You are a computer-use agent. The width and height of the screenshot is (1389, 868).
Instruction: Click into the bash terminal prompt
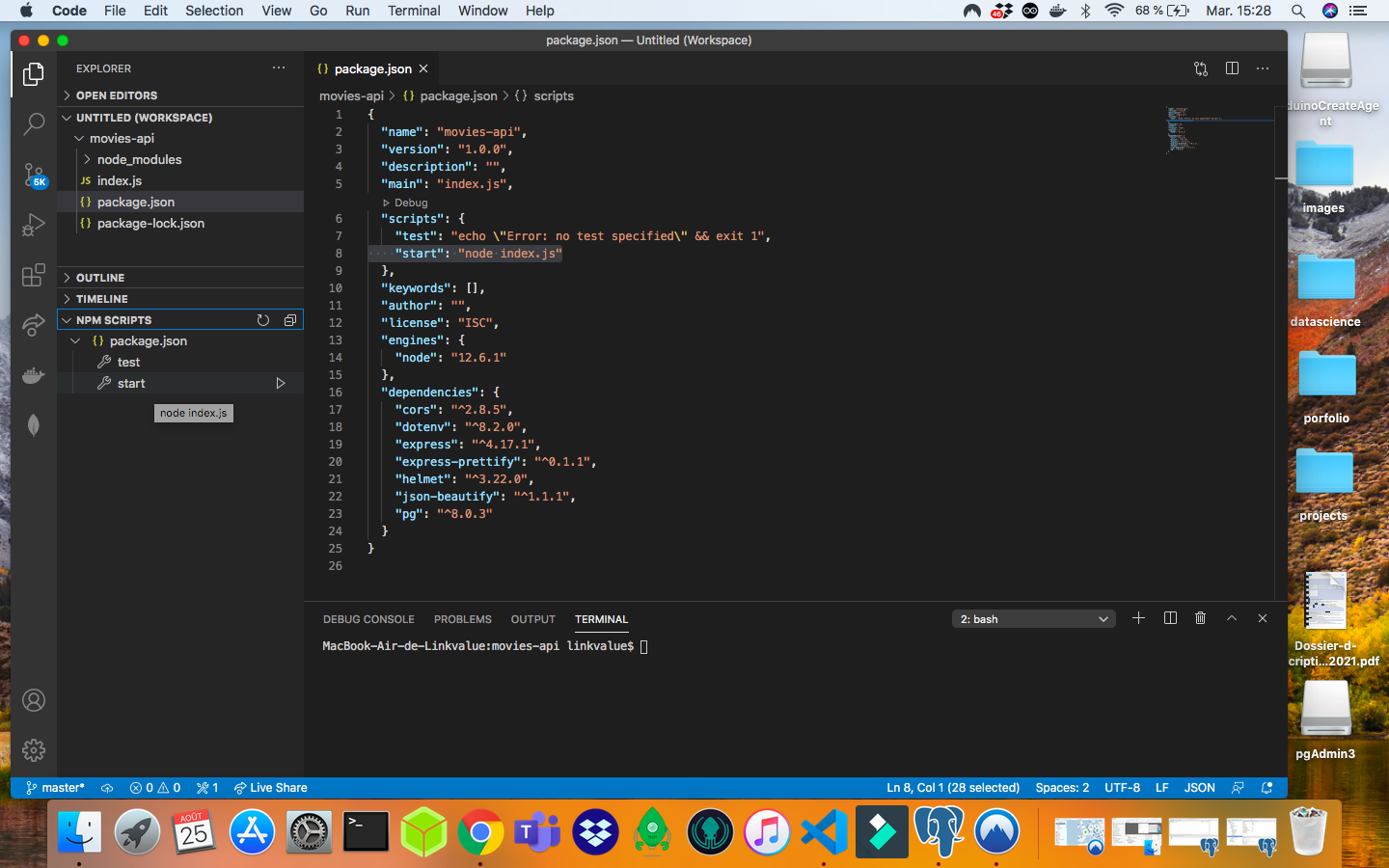644,646
